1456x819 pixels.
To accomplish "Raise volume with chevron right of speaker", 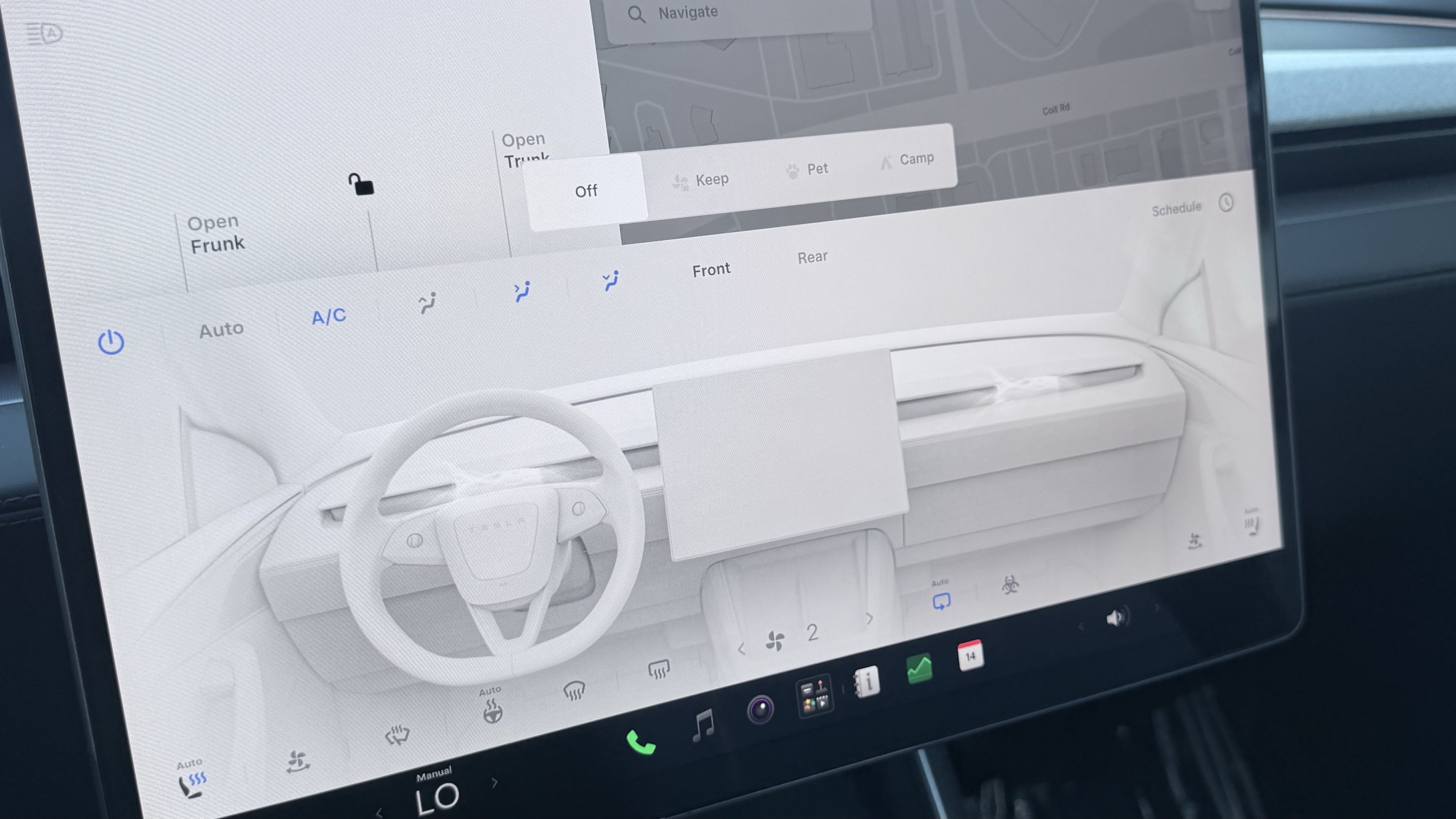I will [x=1157, y=608].
